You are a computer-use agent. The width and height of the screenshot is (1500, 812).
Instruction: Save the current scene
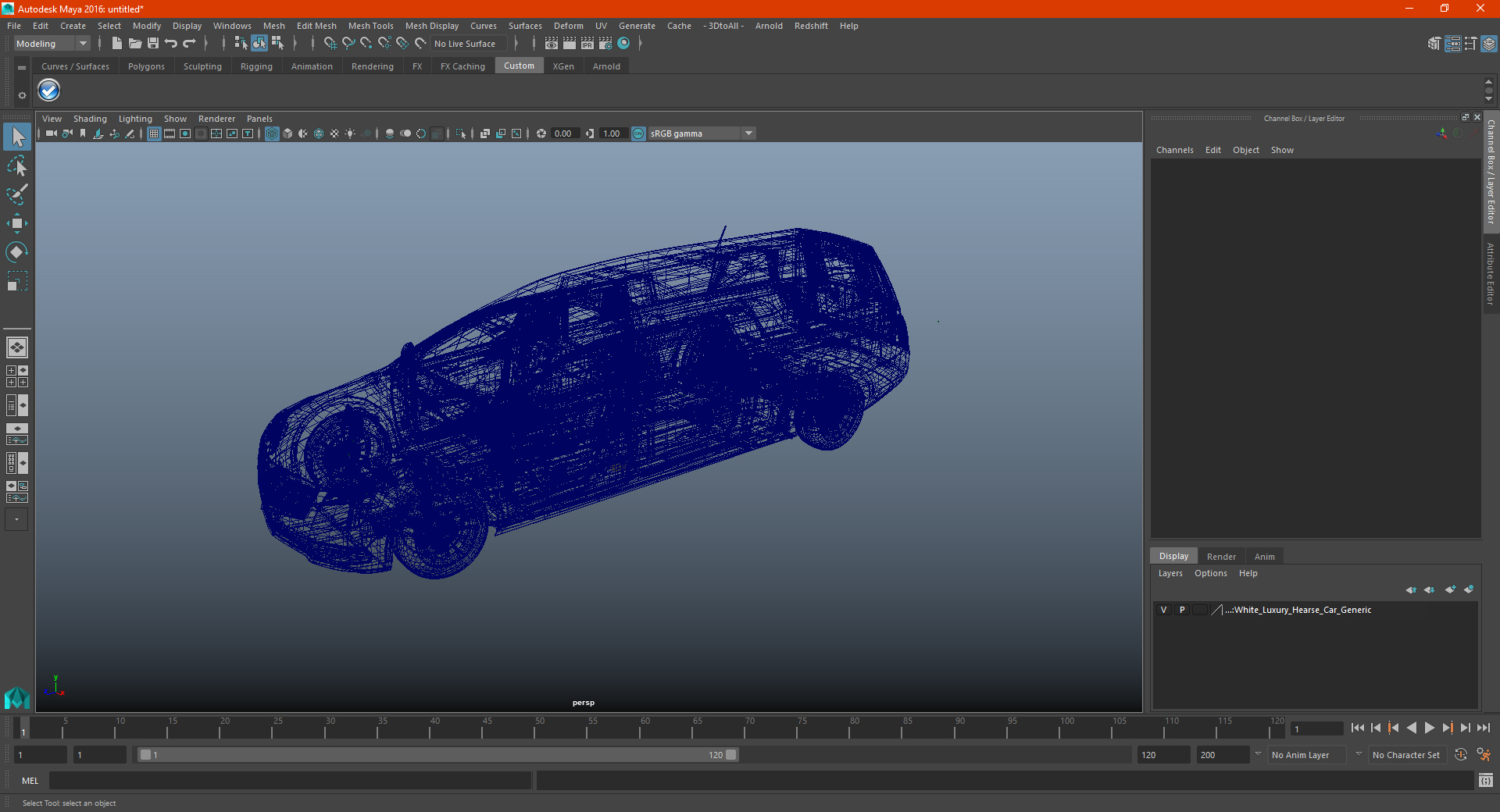point(153,44)
